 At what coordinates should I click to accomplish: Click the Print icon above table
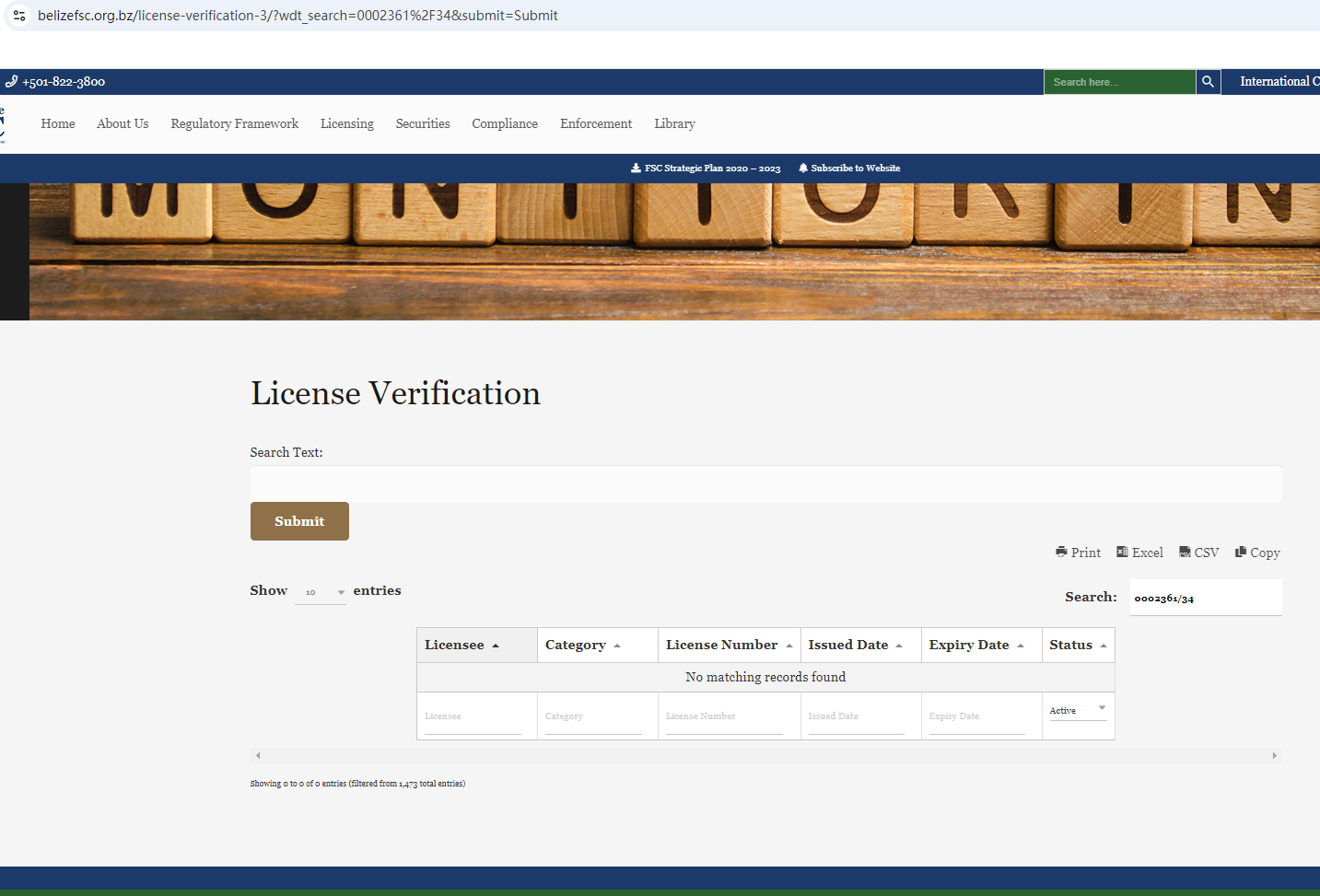(x=1078, y=553)
